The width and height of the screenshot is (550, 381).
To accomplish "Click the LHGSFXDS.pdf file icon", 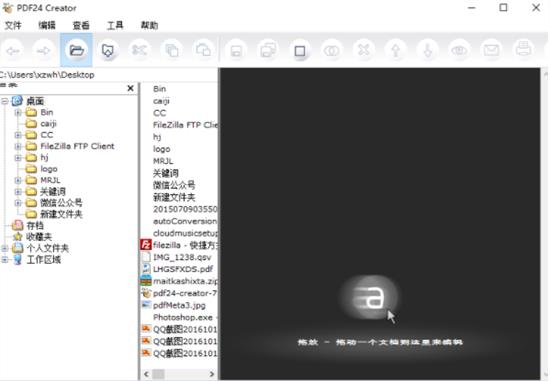I will (146, 268).
